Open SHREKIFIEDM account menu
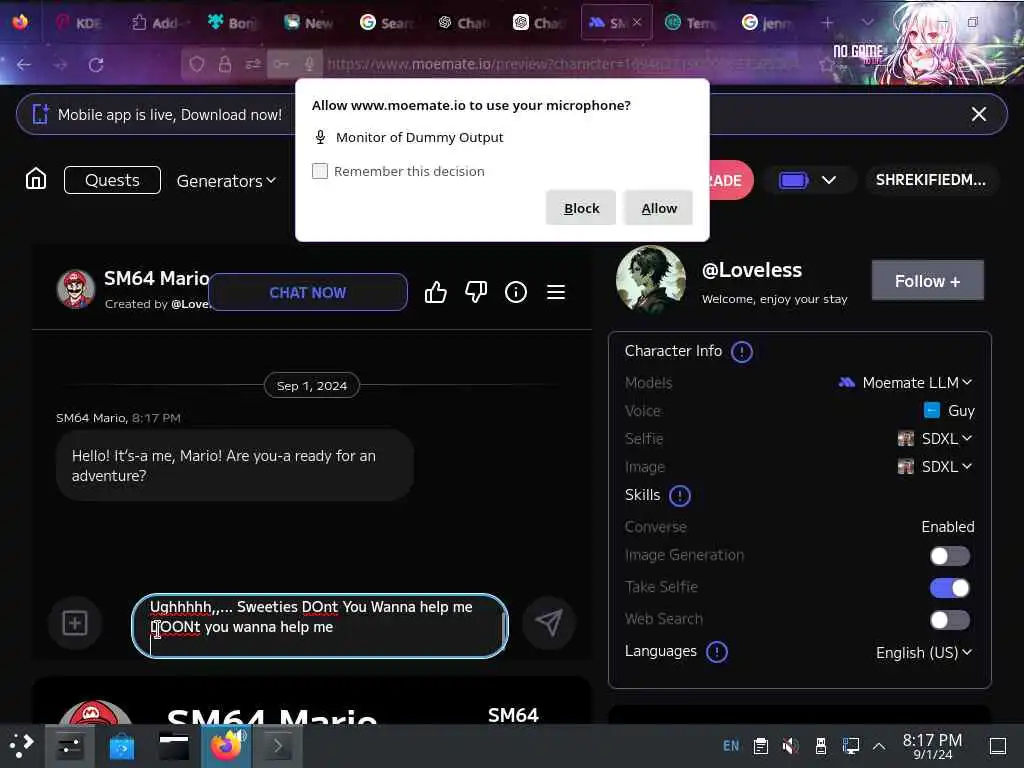1024x768 pixels. pyautogui.click(x=931, y=180)
